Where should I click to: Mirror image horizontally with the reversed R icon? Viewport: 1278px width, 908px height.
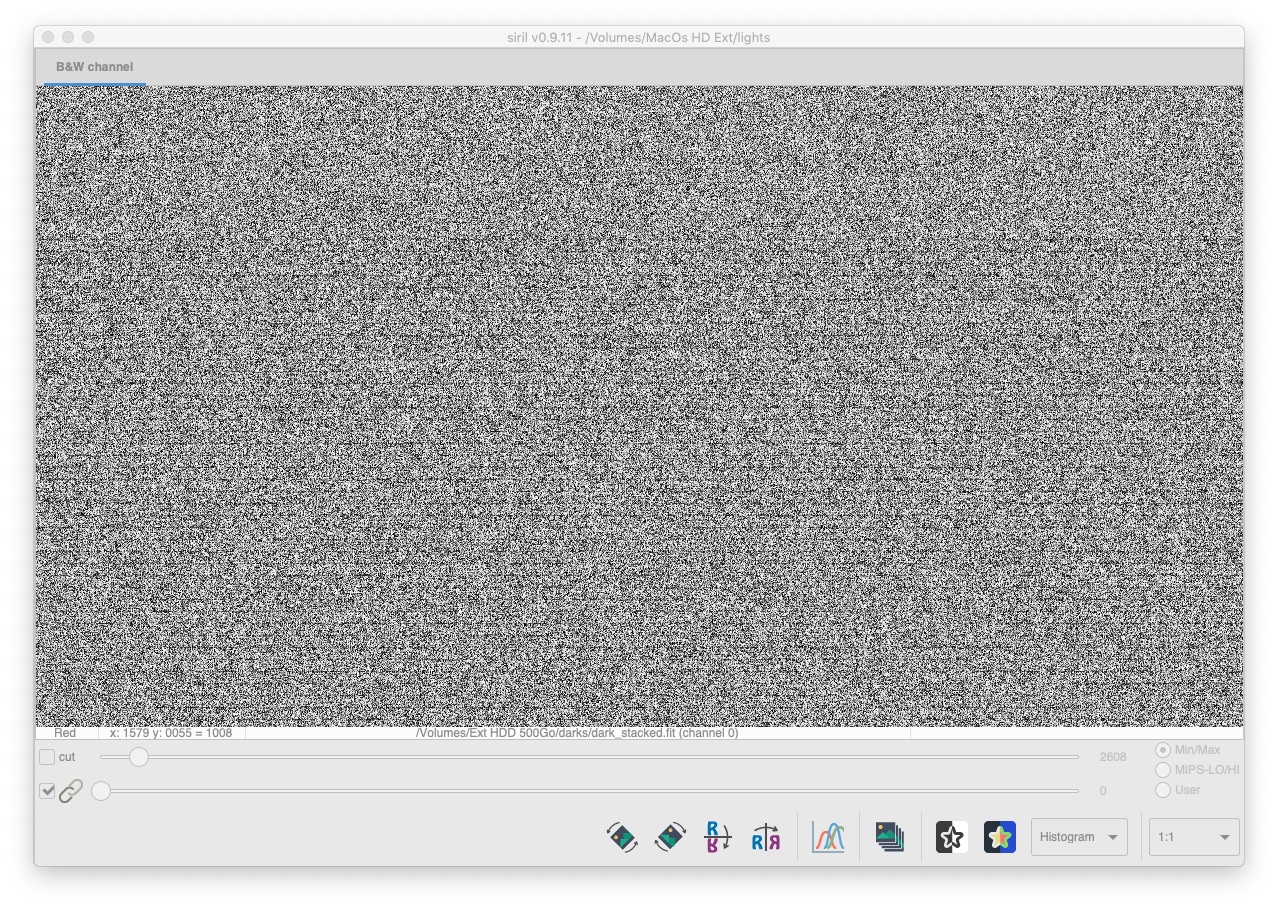[766, 837]
